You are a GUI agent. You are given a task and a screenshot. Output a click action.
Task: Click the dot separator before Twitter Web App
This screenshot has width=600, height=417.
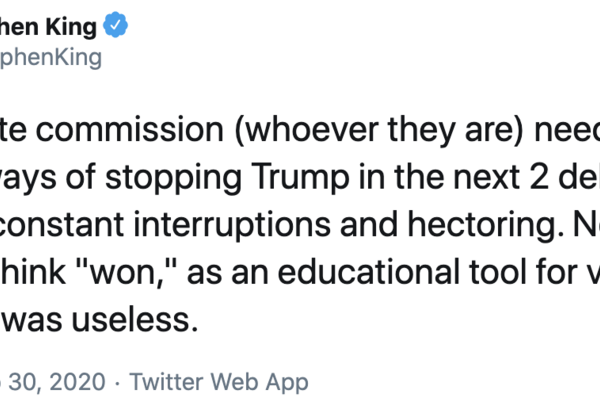[117, 381]
